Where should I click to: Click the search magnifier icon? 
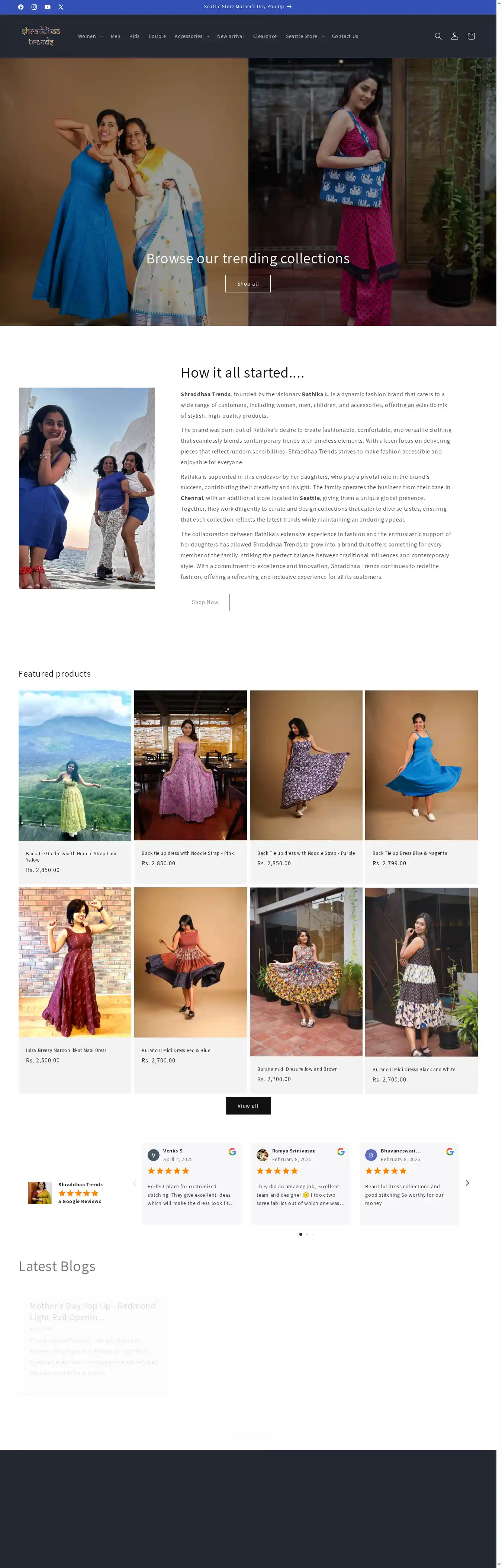coord(438,36)
